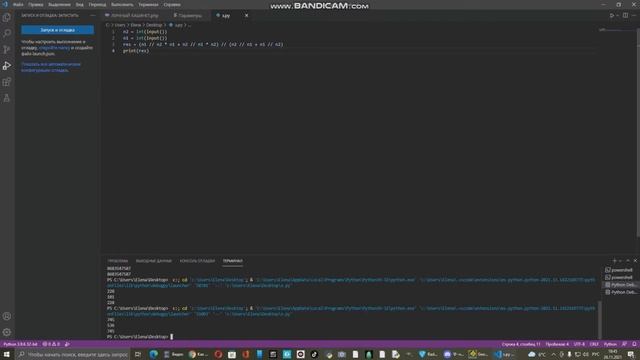This screenshot has width=640, height=360.
Task: Split the editor with layout icon
Action: 625,16
